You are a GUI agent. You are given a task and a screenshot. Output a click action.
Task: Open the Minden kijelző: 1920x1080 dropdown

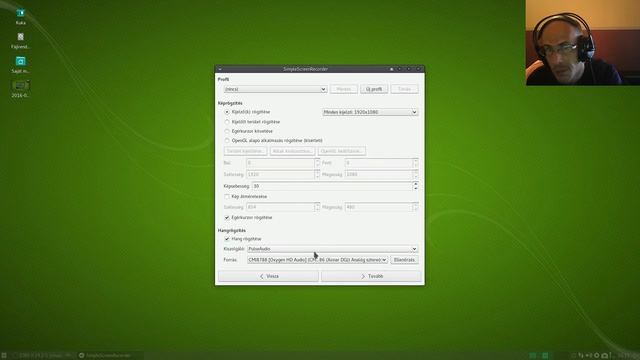(370, 112)
